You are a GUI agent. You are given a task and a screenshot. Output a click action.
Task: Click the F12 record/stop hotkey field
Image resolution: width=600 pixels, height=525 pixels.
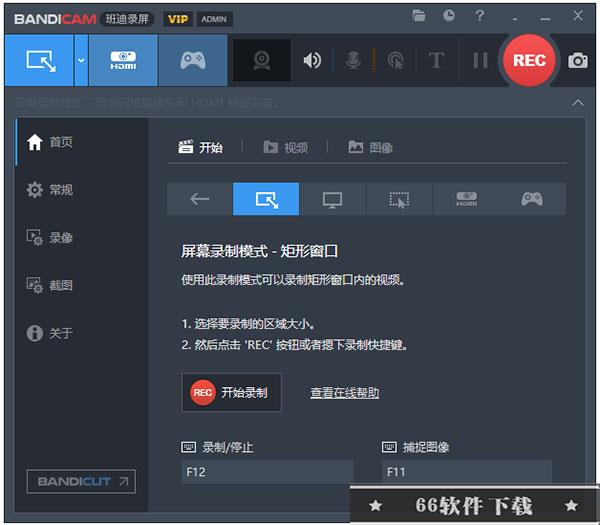tap(267, 472)
